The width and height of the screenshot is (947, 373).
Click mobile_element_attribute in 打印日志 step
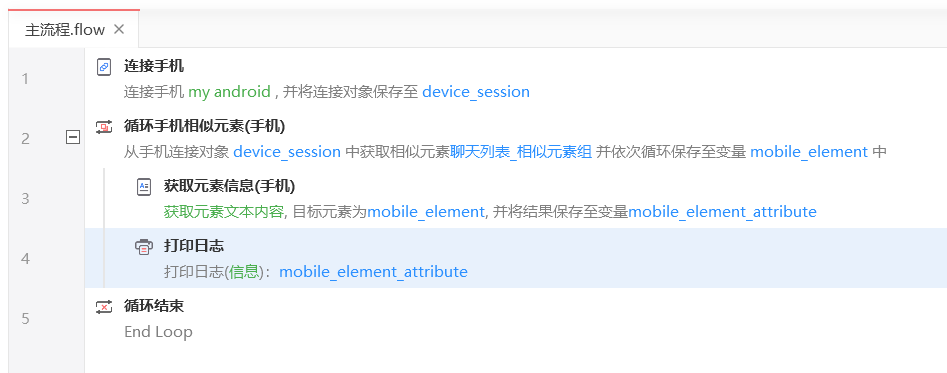pos(373,272)
